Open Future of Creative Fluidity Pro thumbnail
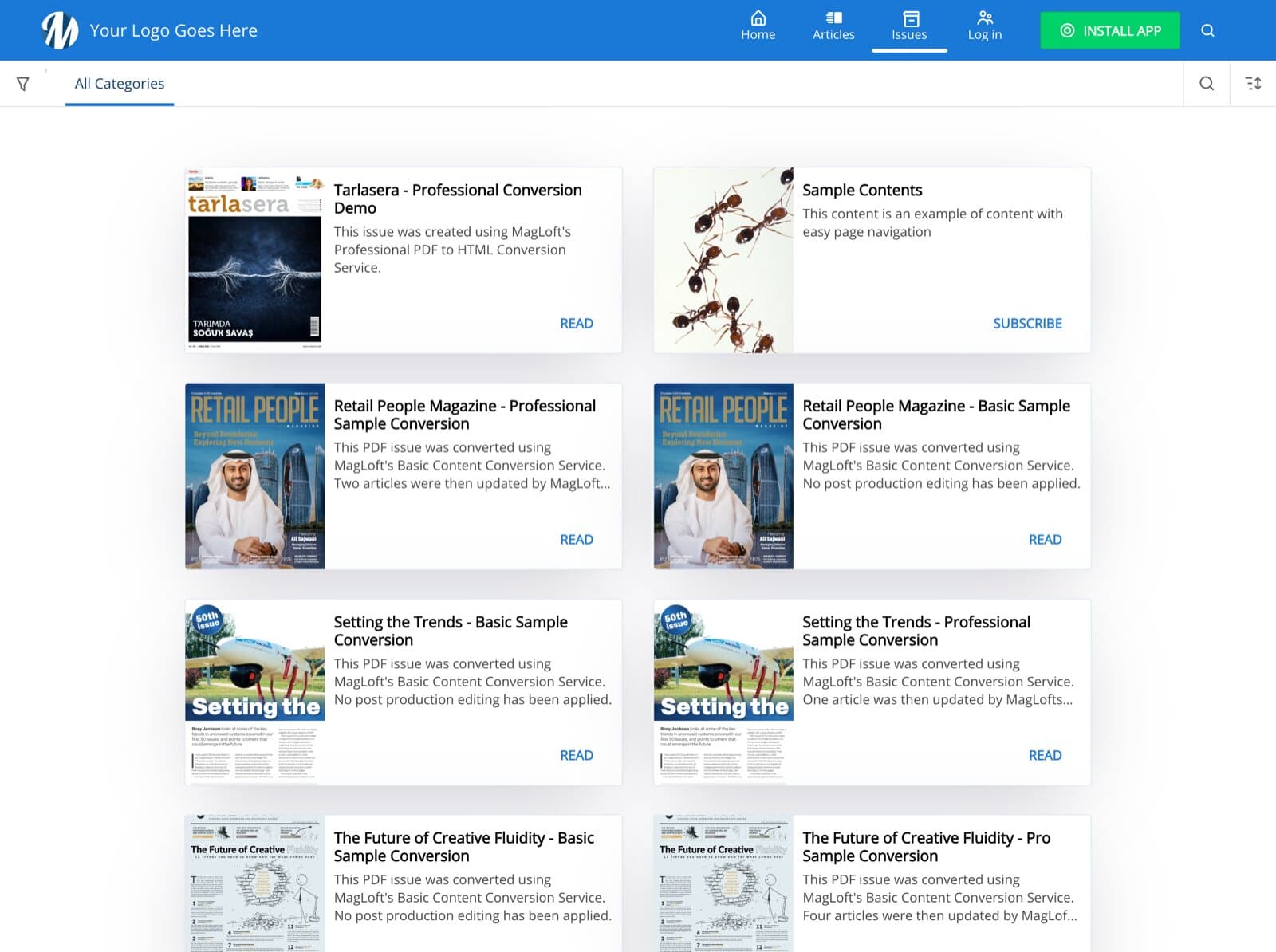This screenshot has height=952, width=1276. tap(723, 883)
